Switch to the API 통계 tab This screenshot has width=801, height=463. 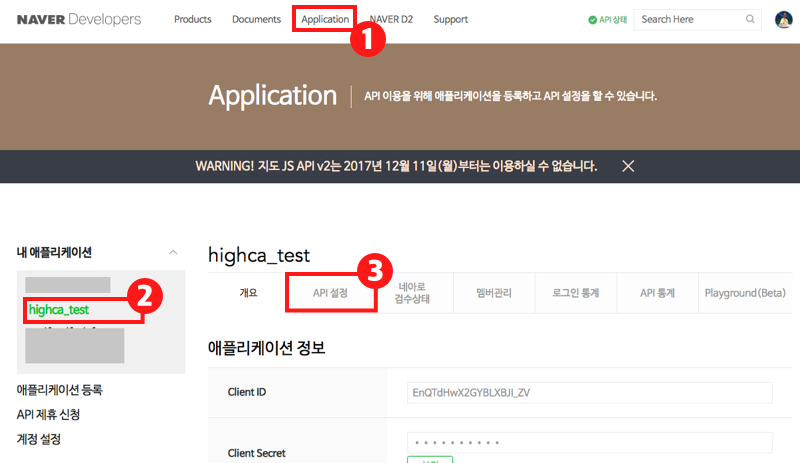pyautogui.click(x=657, y=293)
